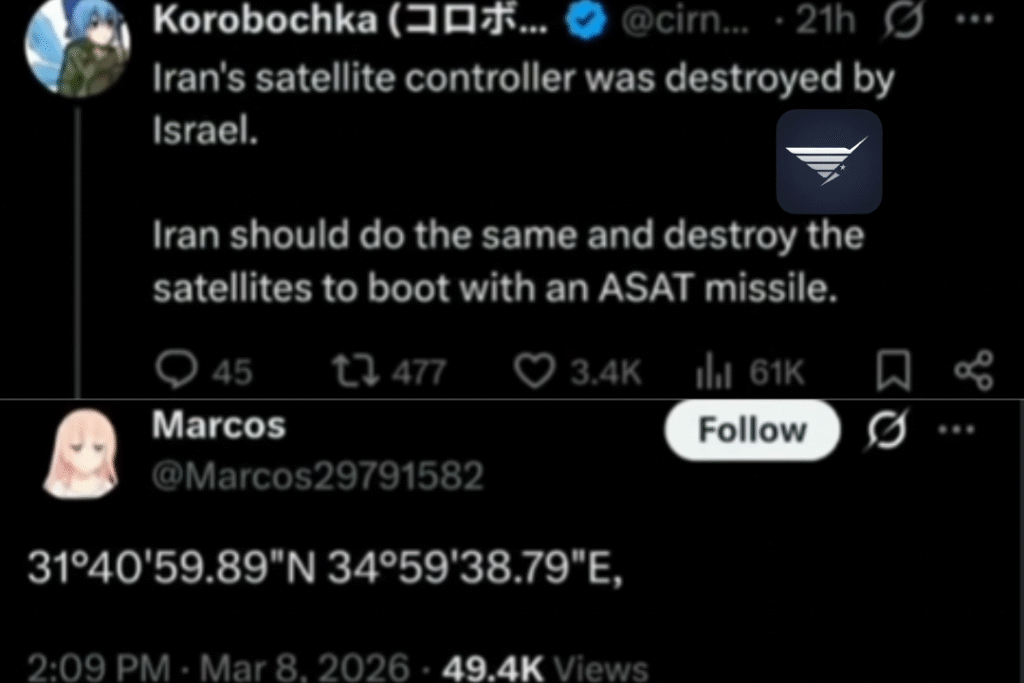Click the 21h timestamp on Korobochka's tweet
The width and height of the screenshot is (1024, 683).
[x=825, y=21]
